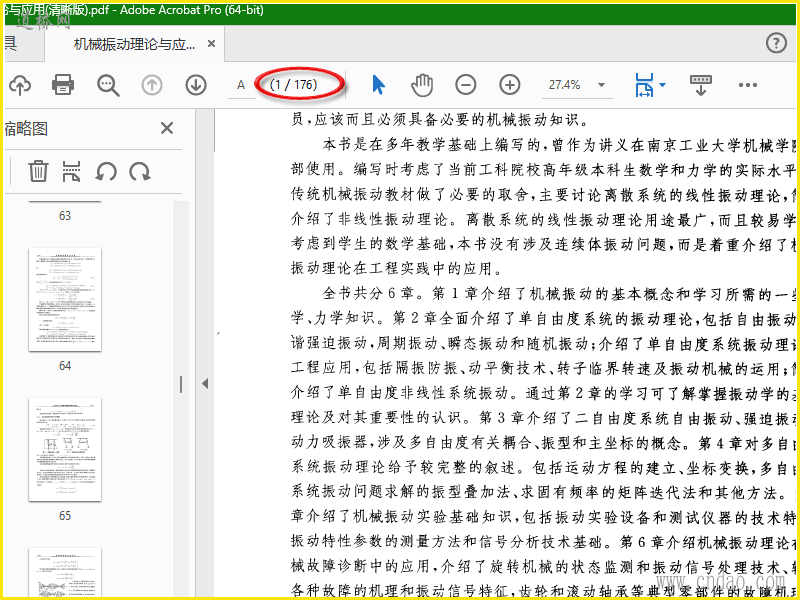Select the 机械振动理论与应 document tab
Viewport: 800px width, 600px height.
click(134, 44)
